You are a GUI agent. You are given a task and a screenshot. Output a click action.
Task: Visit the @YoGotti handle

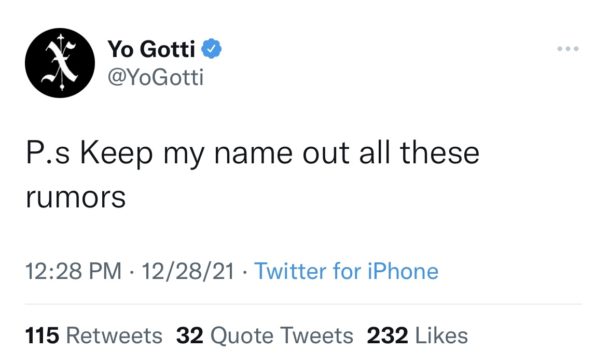156,77
